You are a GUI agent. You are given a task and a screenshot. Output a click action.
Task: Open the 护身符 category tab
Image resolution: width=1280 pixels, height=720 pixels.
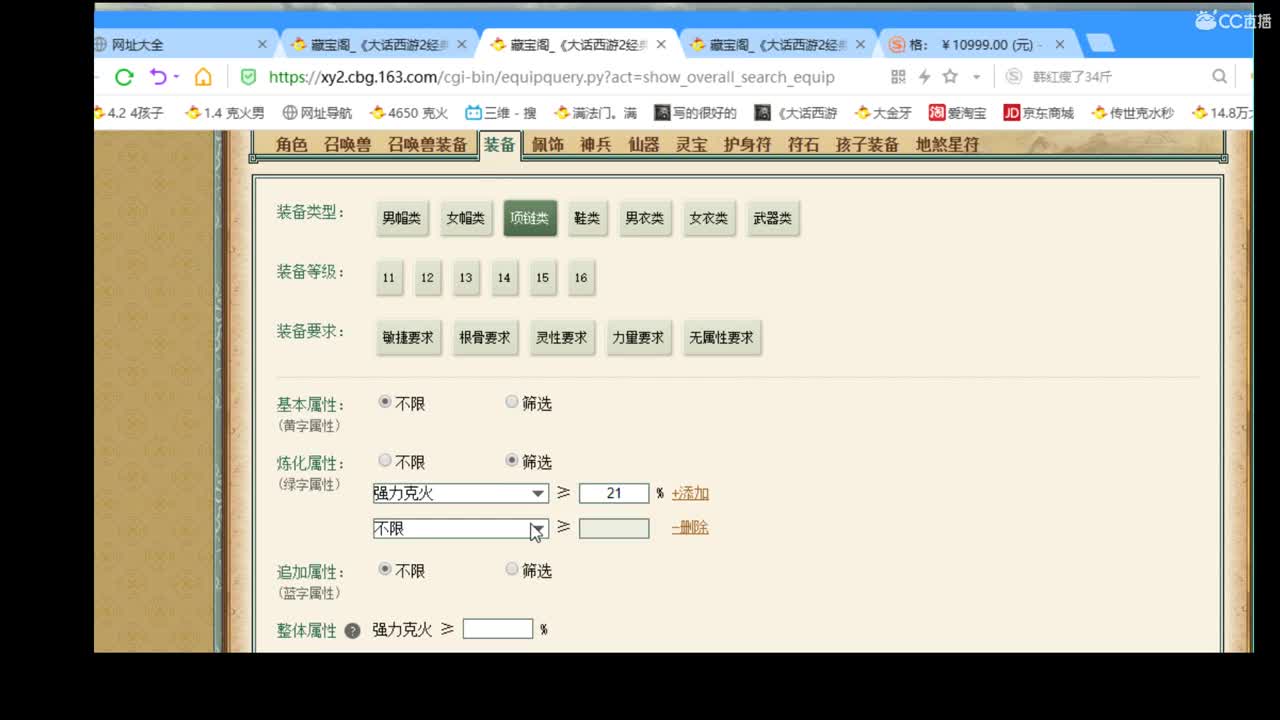[x=747, y=145]
